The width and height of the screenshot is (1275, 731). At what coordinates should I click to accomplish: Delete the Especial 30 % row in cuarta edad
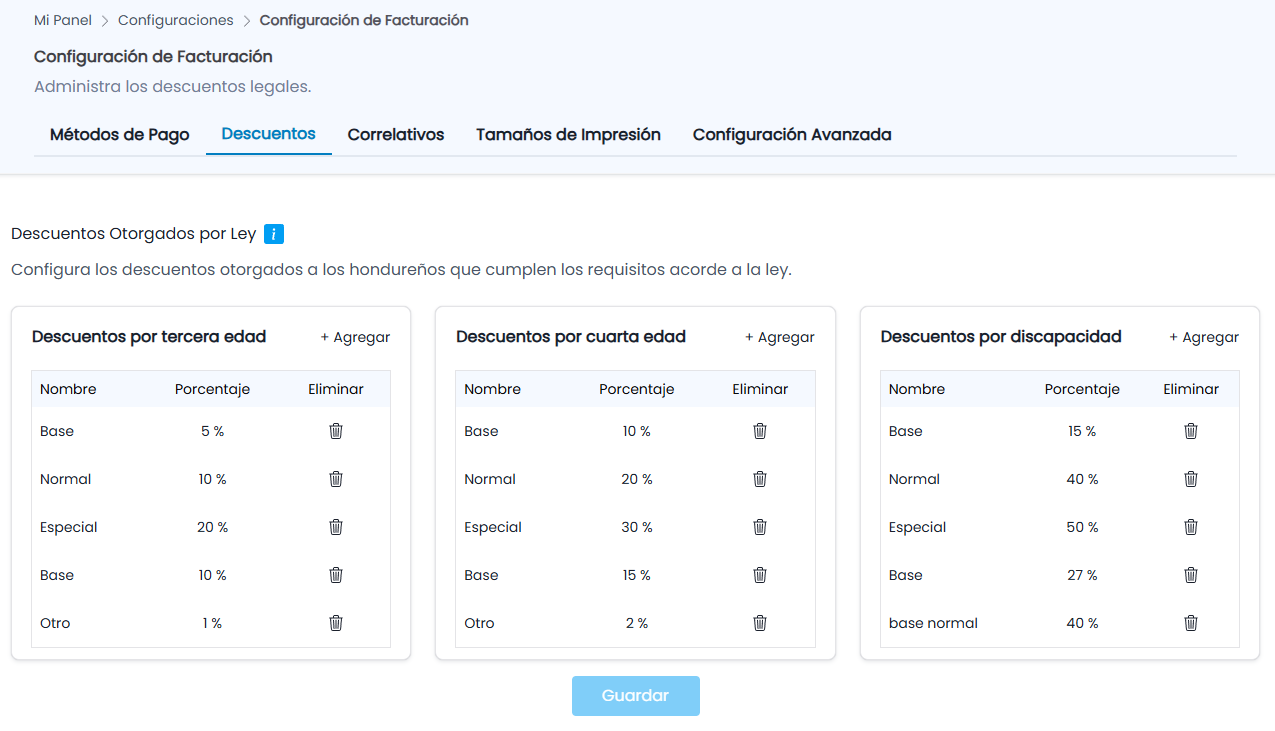pos(760,527)
